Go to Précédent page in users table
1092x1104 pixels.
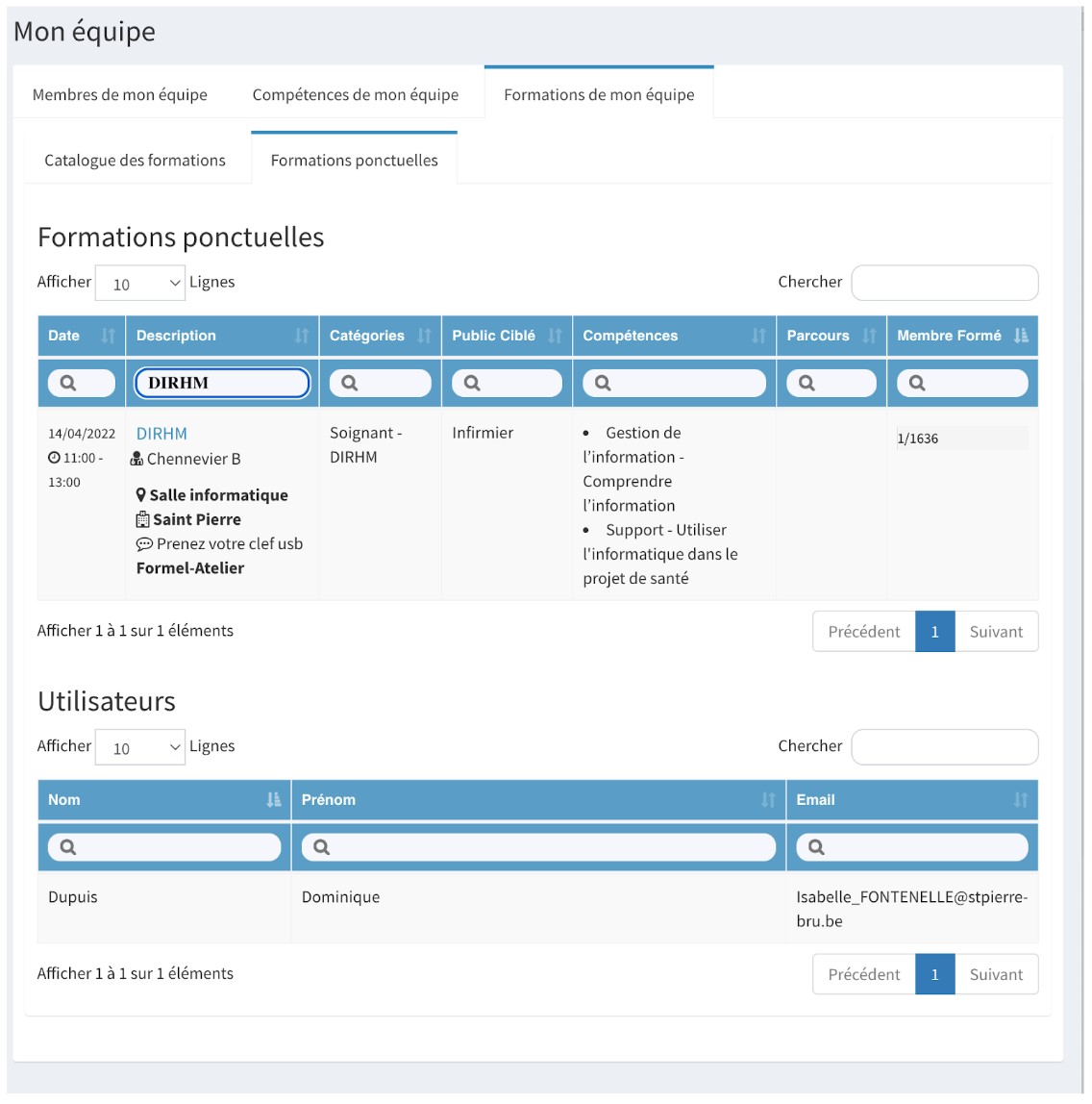tap(864, 974)
